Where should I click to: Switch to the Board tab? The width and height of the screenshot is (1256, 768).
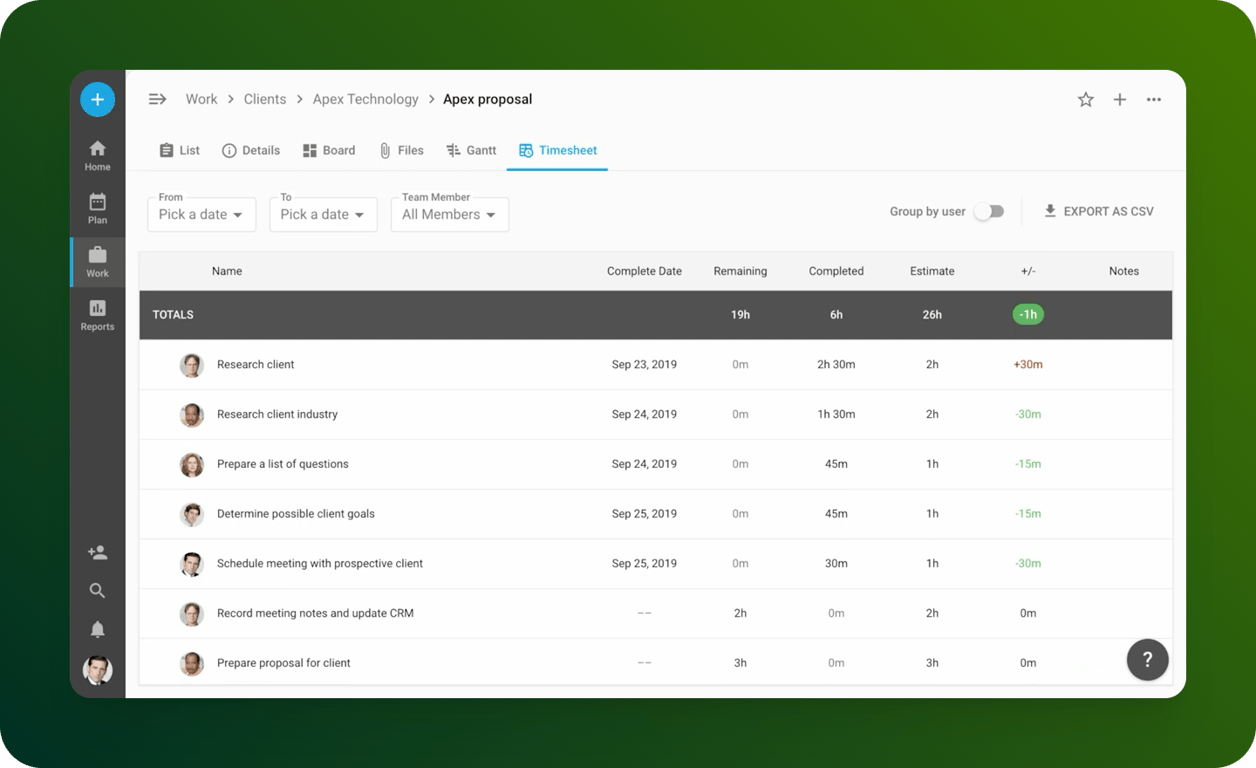click(329, 150)
